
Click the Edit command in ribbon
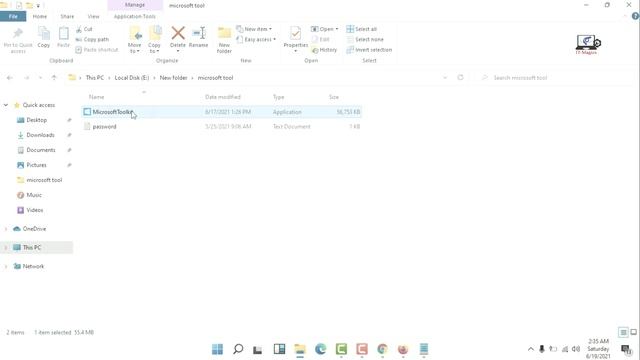(x=321, y=40)
